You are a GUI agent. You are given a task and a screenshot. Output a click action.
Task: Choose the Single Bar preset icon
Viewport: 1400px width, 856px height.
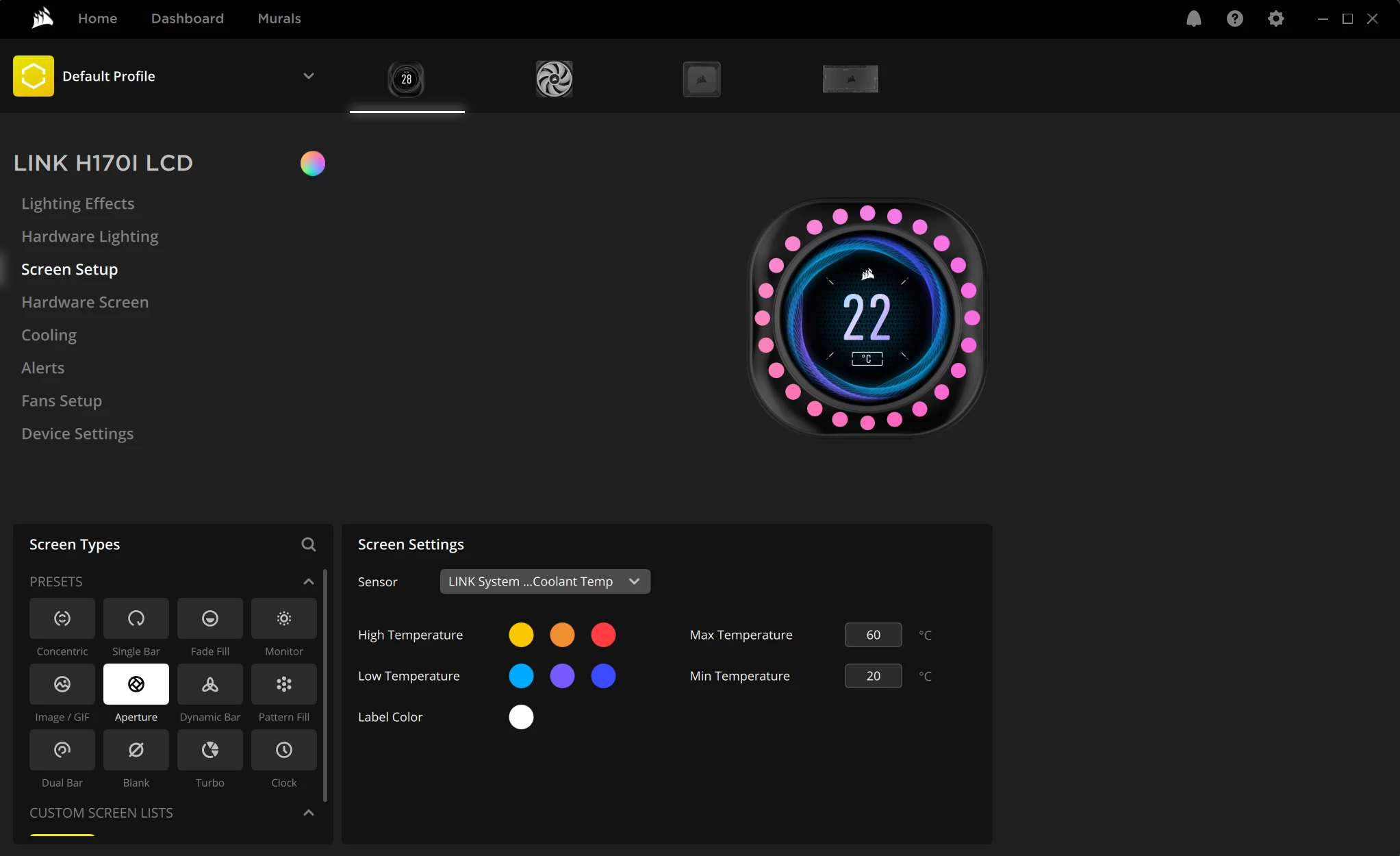[x=136, y=618]
